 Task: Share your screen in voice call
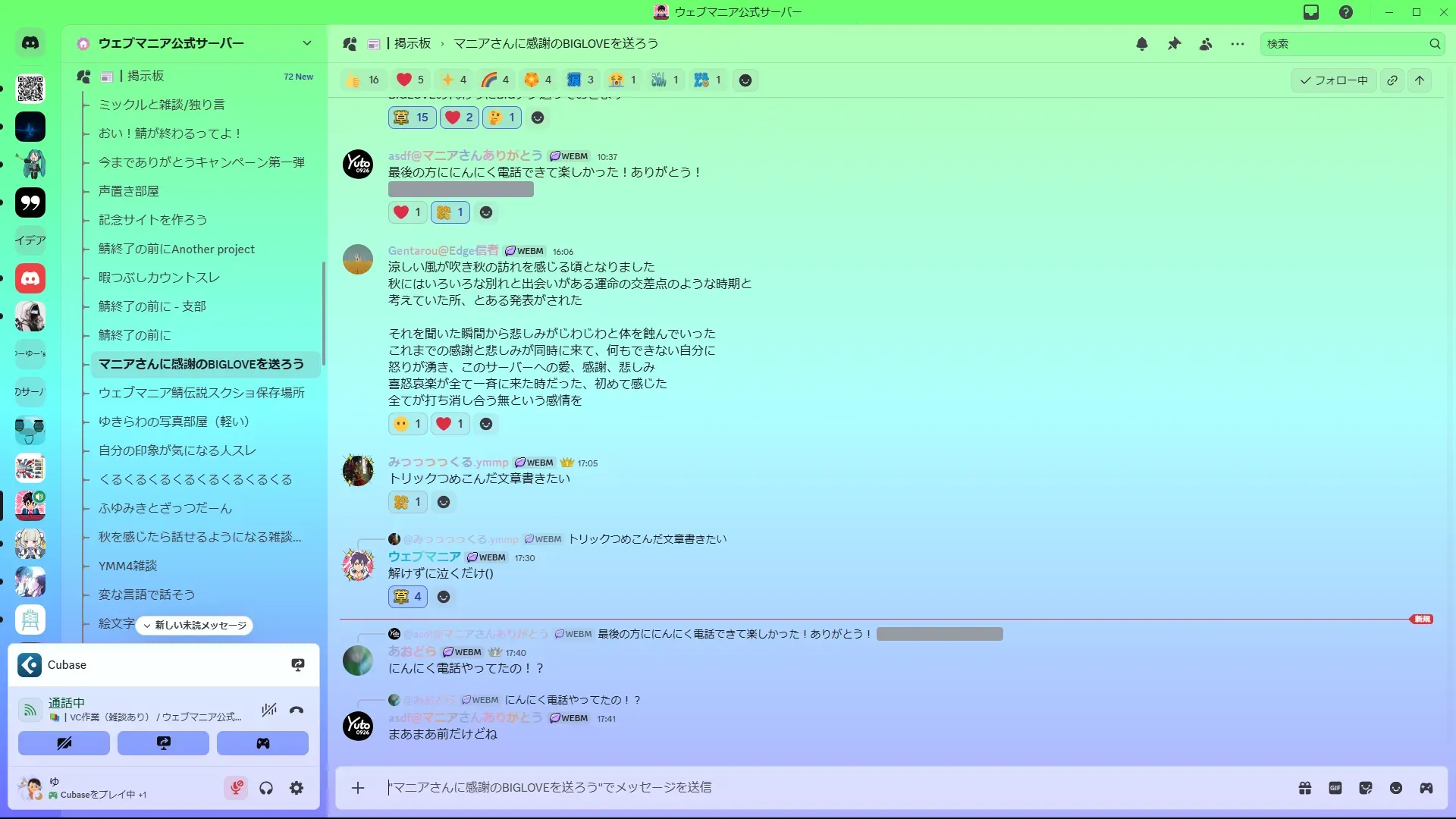pyautogui.click(x=163, y=743)
